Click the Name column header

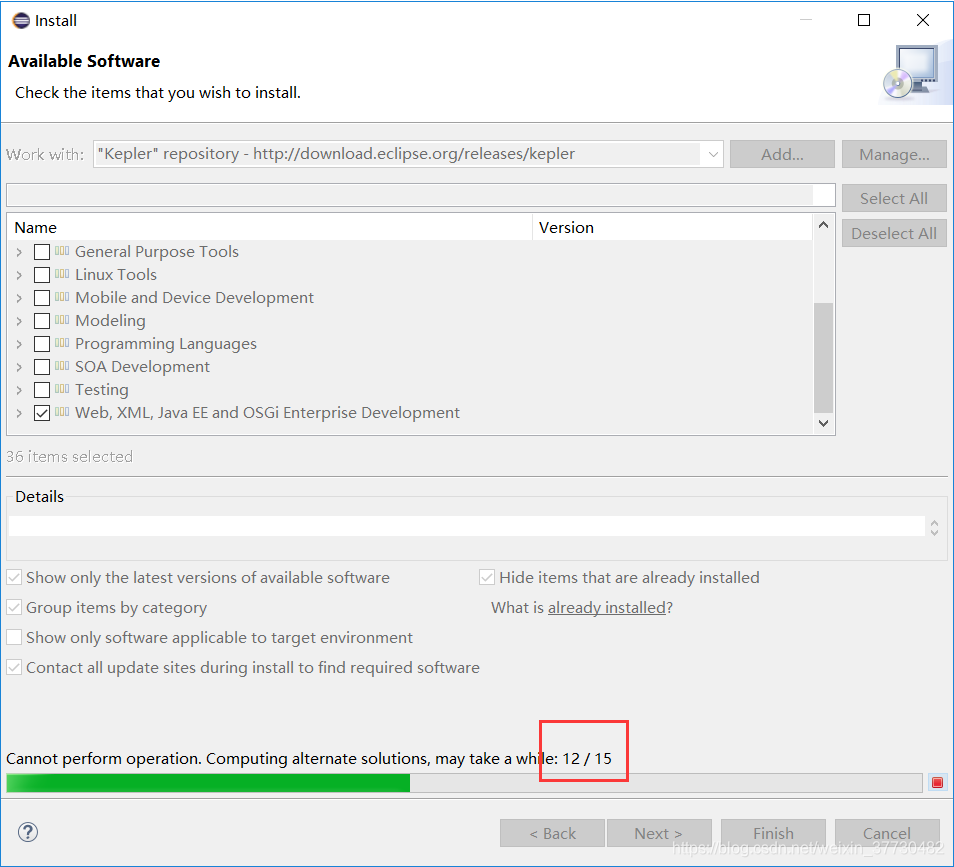coord(270,227)
